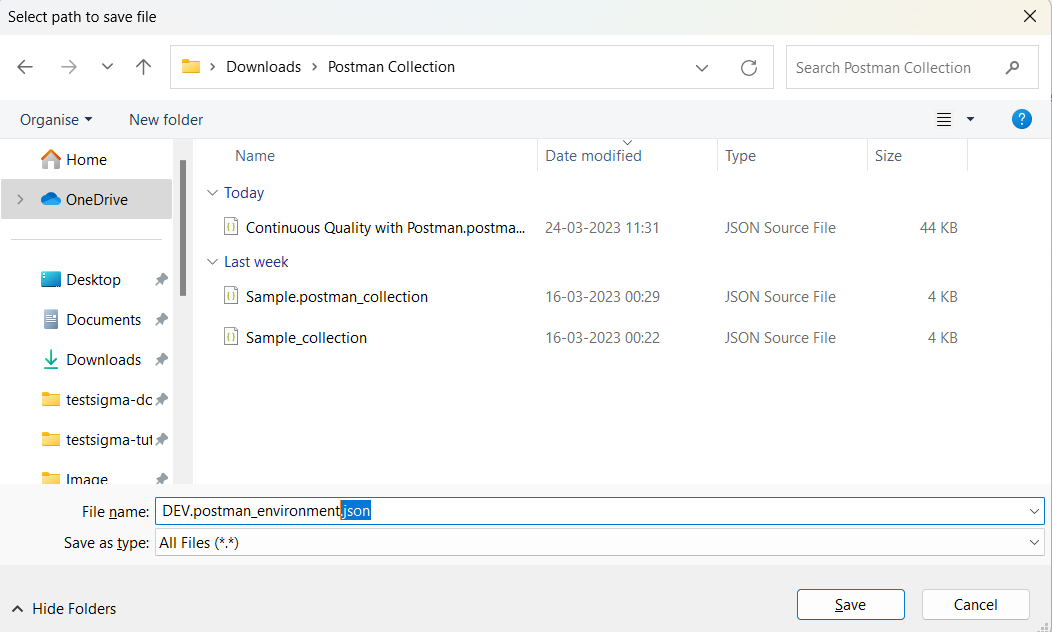Image resolution: width=1052 pixels, height=632 pixels.
Task: Close the Select path dialog
Action: 1030,16
